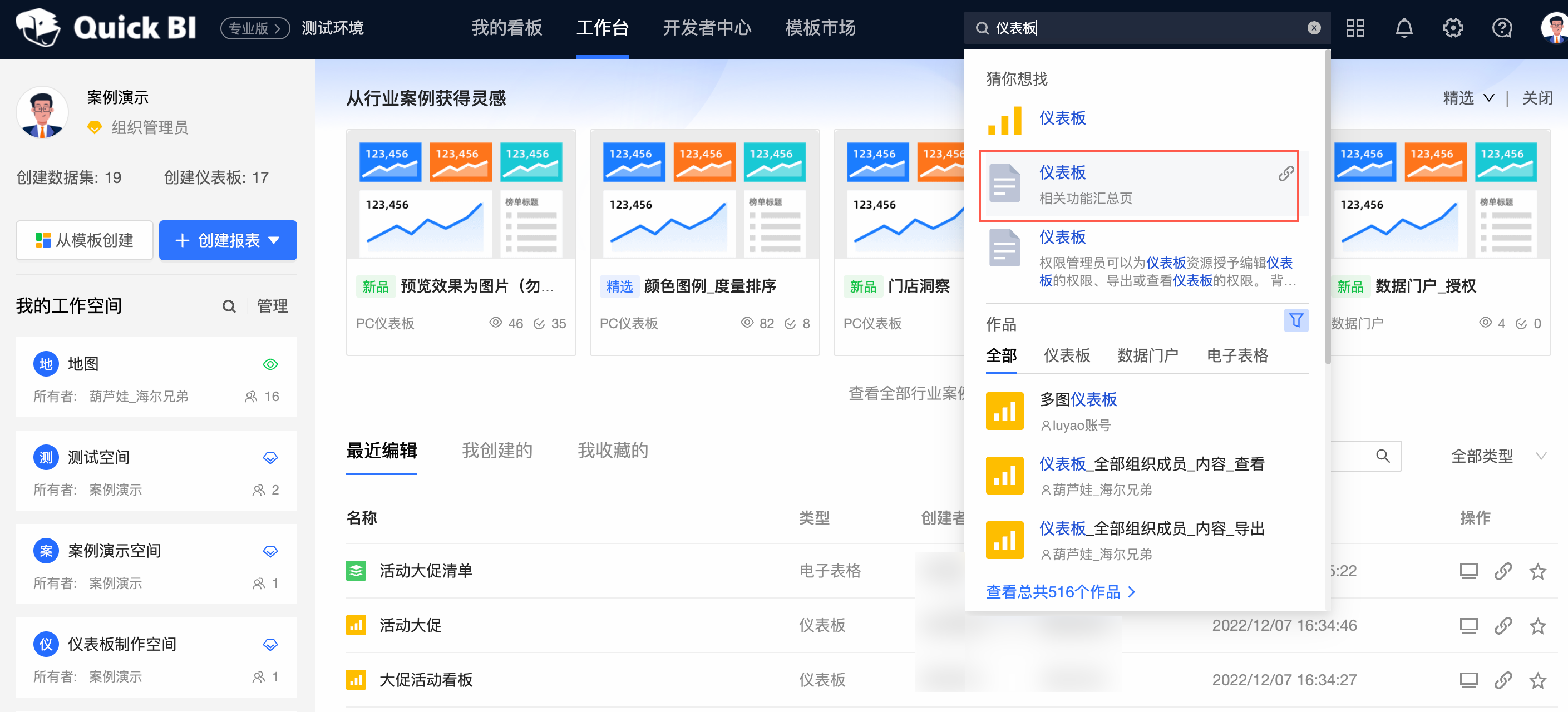
Task: Switch to the 我收藏的 tab
Action: tap(613, 451)
